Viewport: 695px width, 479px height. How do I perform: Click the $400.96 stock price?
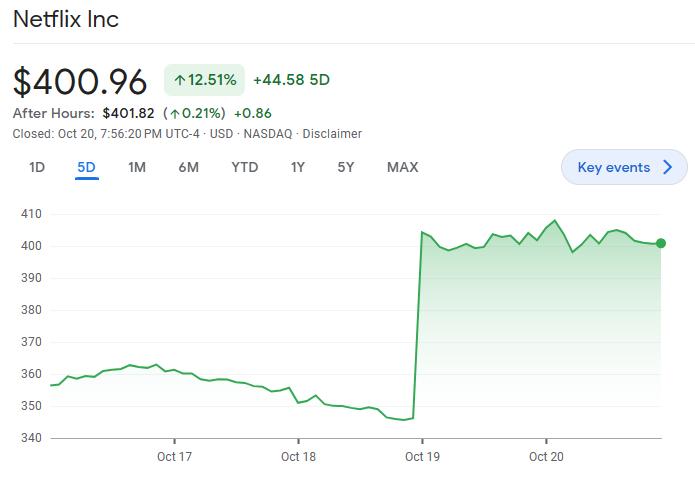(x=80, y=81)
